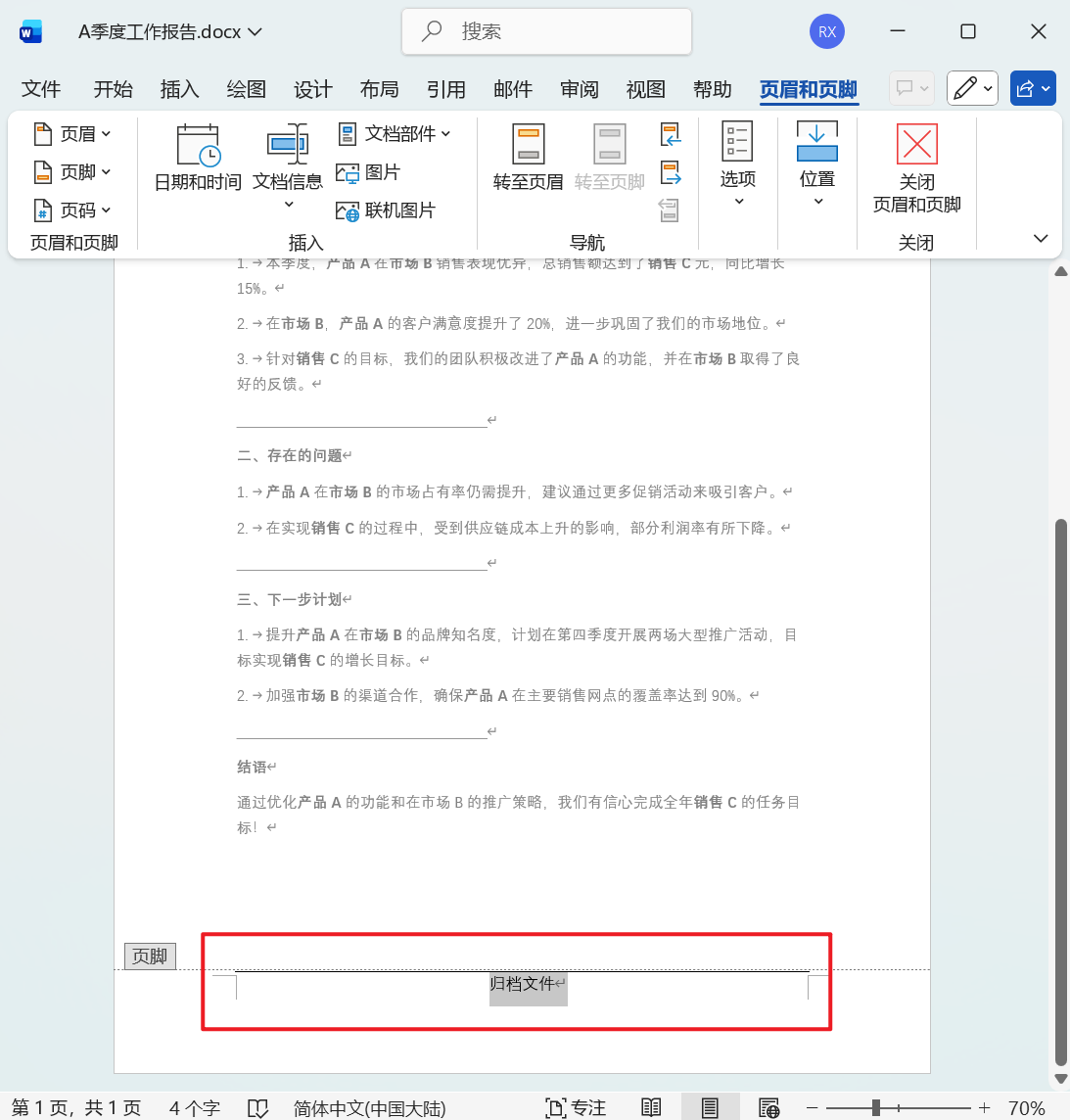Open the 邮件 tab
The width and height of the screenshot is (1070, 1120).
[513, 89]
